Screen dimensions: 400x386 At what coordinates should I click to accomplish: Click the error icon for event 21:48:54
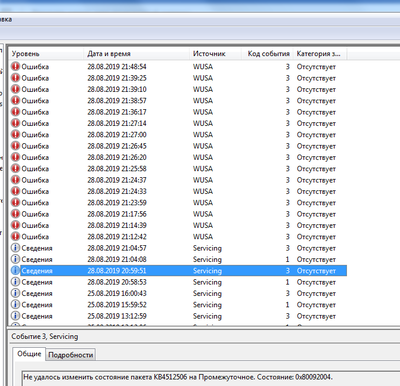[15, 66]
